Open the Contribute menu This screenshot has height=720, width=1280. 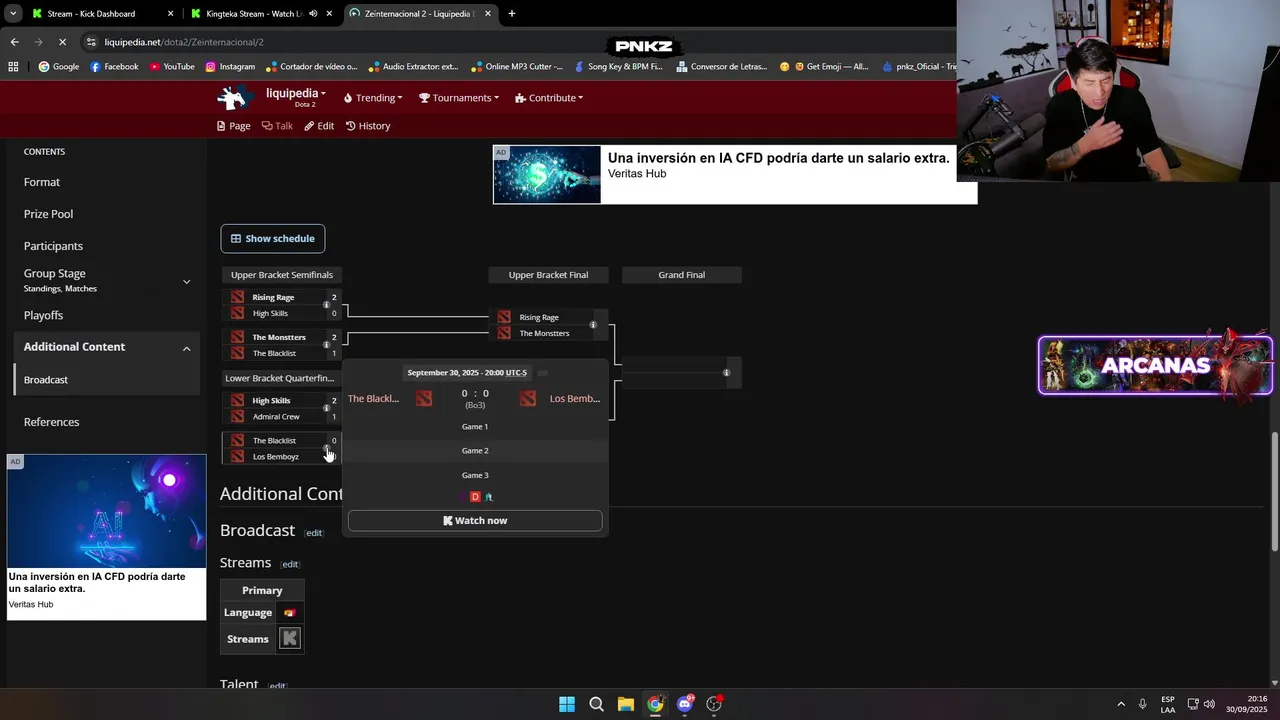pos(549,98)
